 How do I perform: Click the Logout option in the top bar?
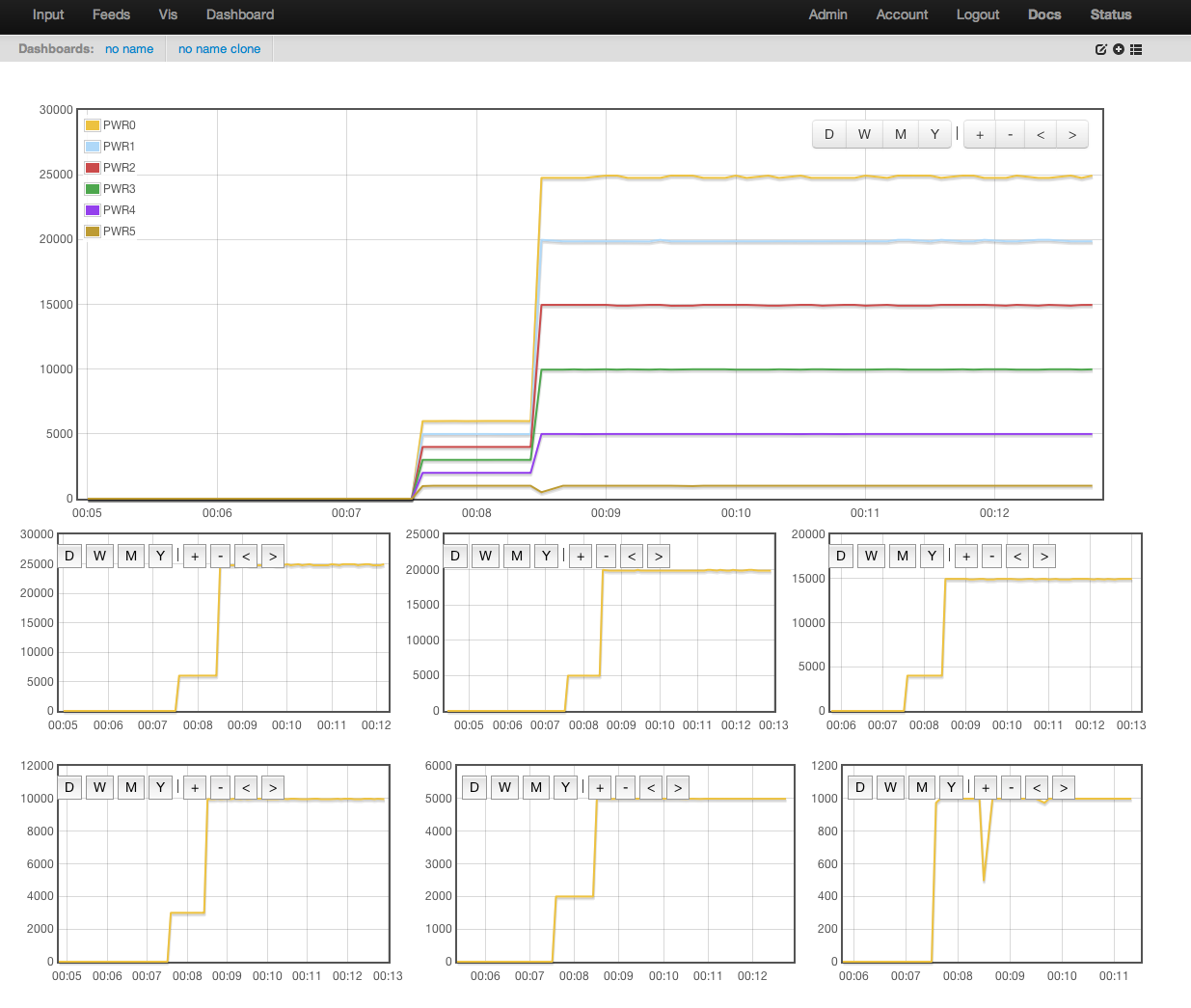[x=977, y=15]
